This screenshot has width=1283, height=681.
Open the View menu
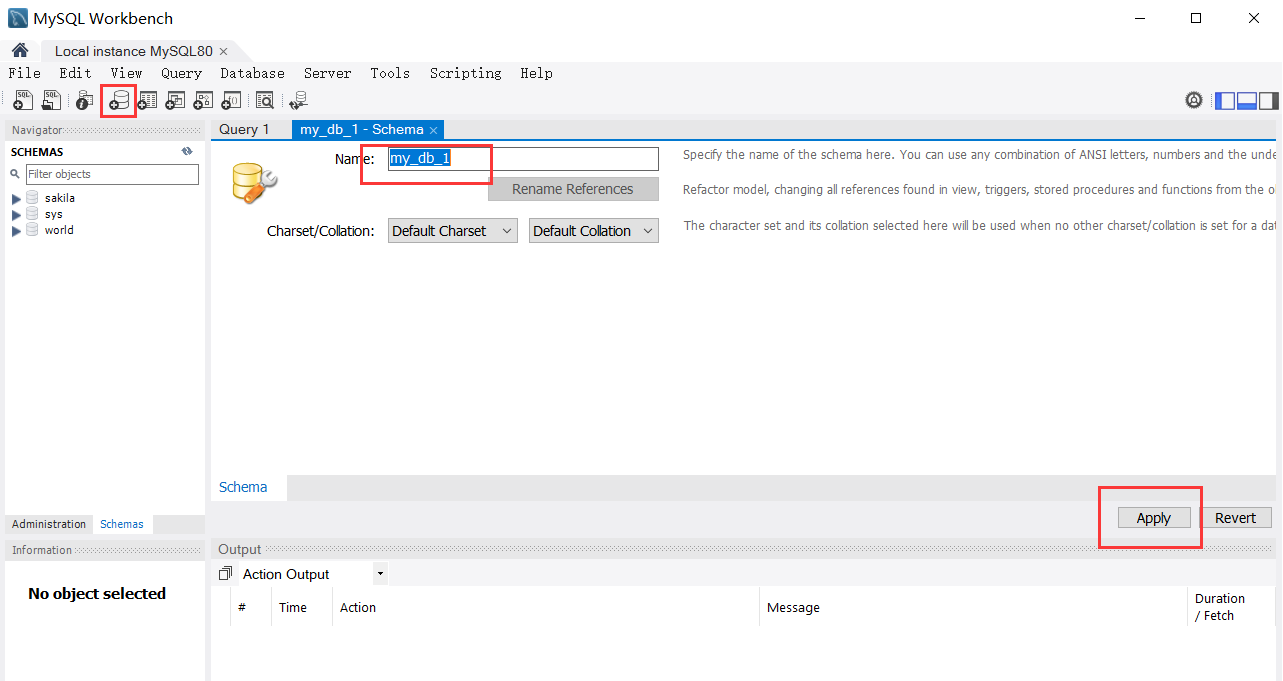point(127,73)
